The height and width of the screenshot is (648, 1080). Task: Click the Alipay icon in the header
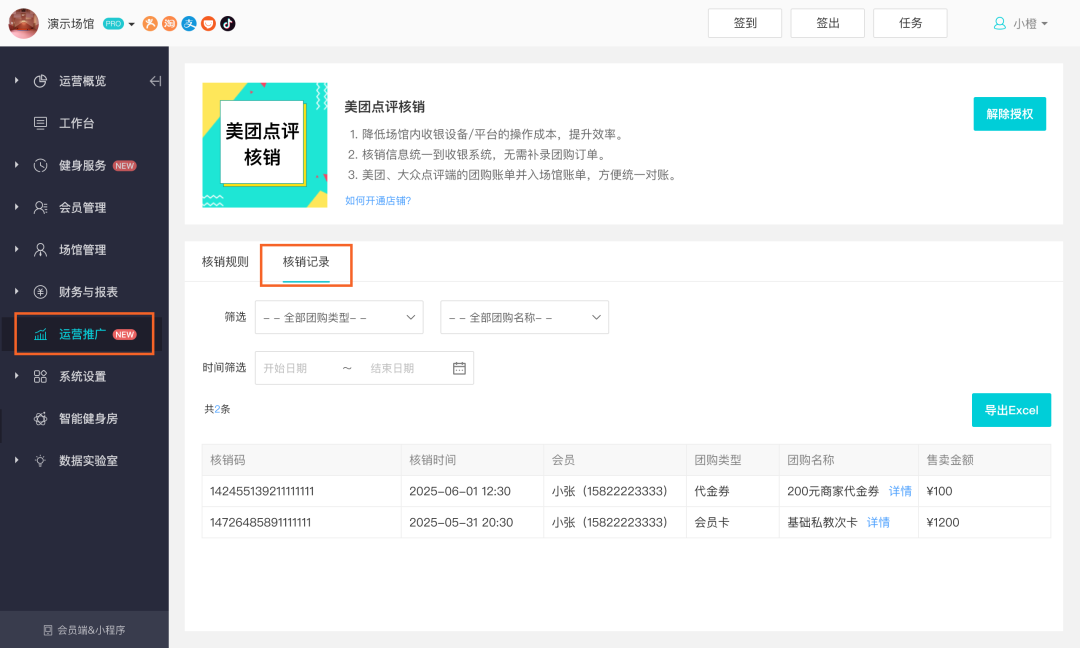[x=189, y=23]
